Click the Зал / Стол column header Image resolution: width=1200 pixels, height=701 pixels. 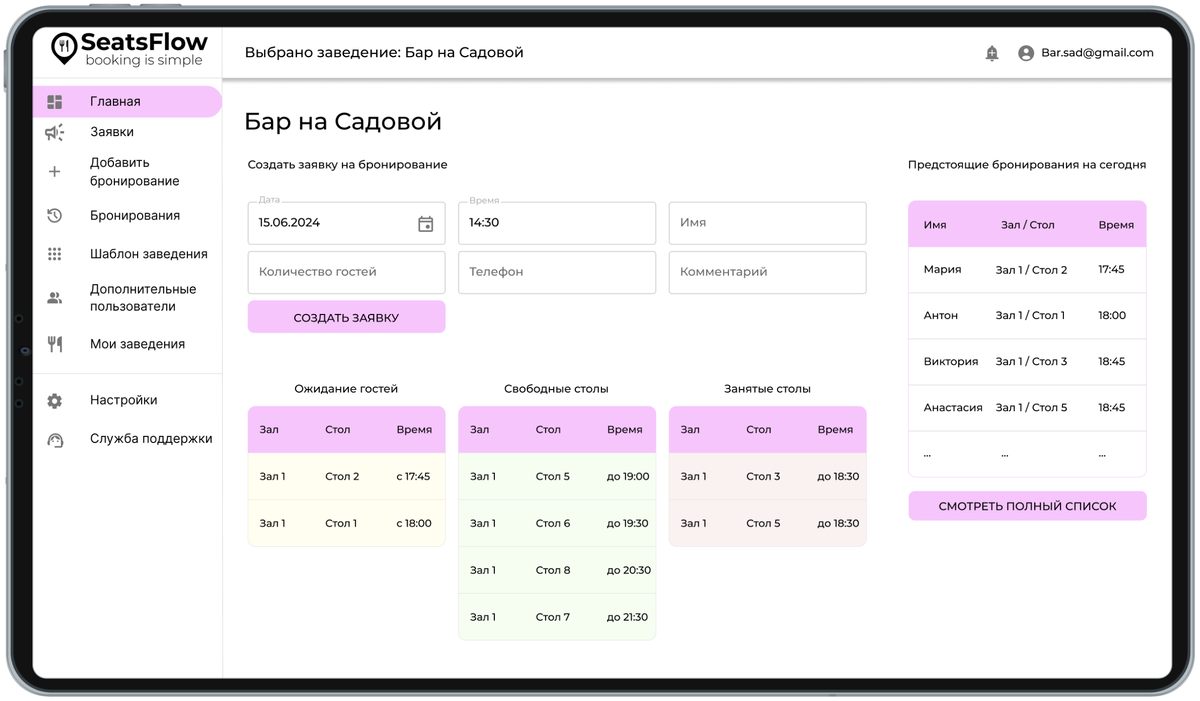[1027, 225]
